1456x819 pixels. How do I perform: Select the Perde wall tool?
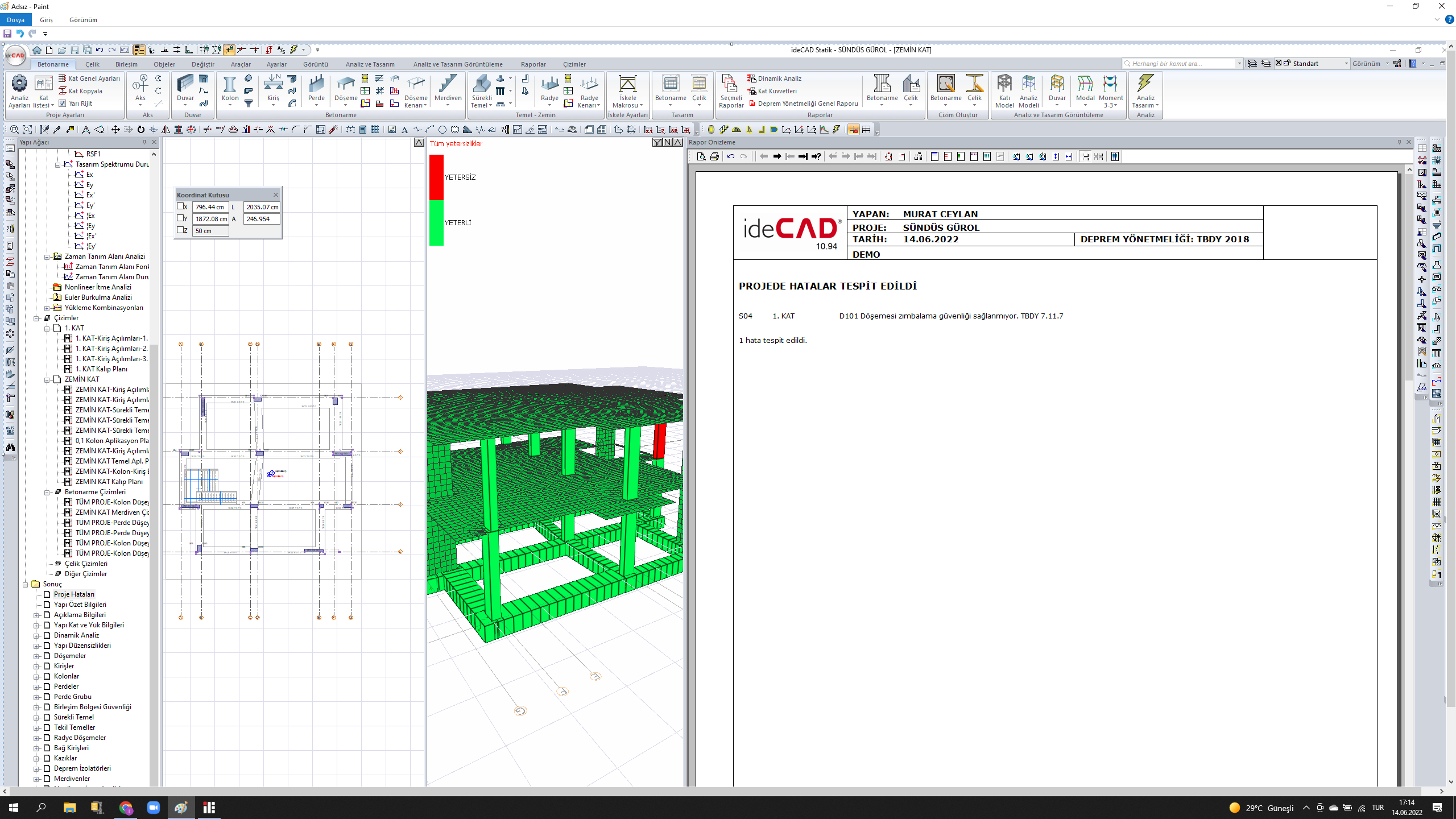point(316,84)
